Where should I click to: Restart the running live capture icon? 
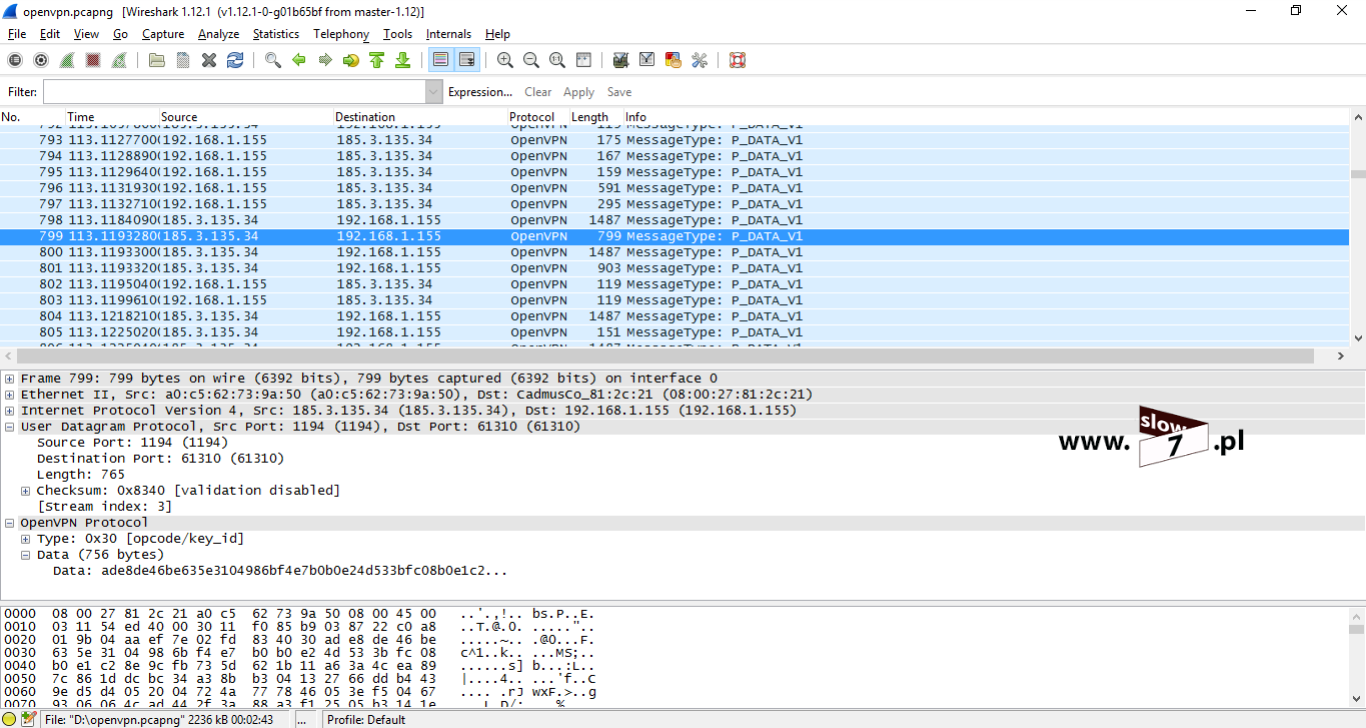click(119, 60)
